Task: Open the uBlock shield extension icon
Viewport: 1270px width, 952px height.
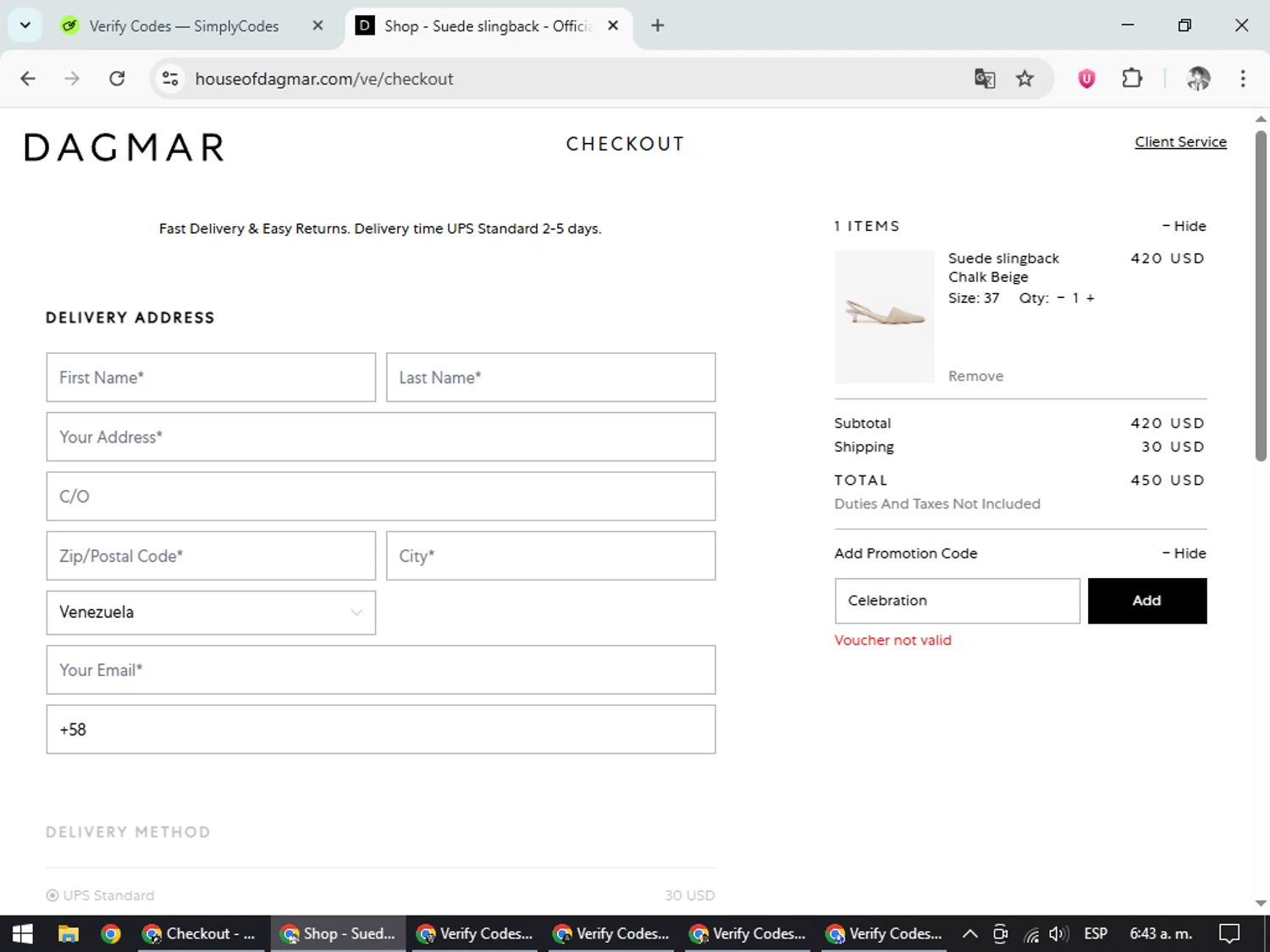Action: click(x=1086, y=79)
